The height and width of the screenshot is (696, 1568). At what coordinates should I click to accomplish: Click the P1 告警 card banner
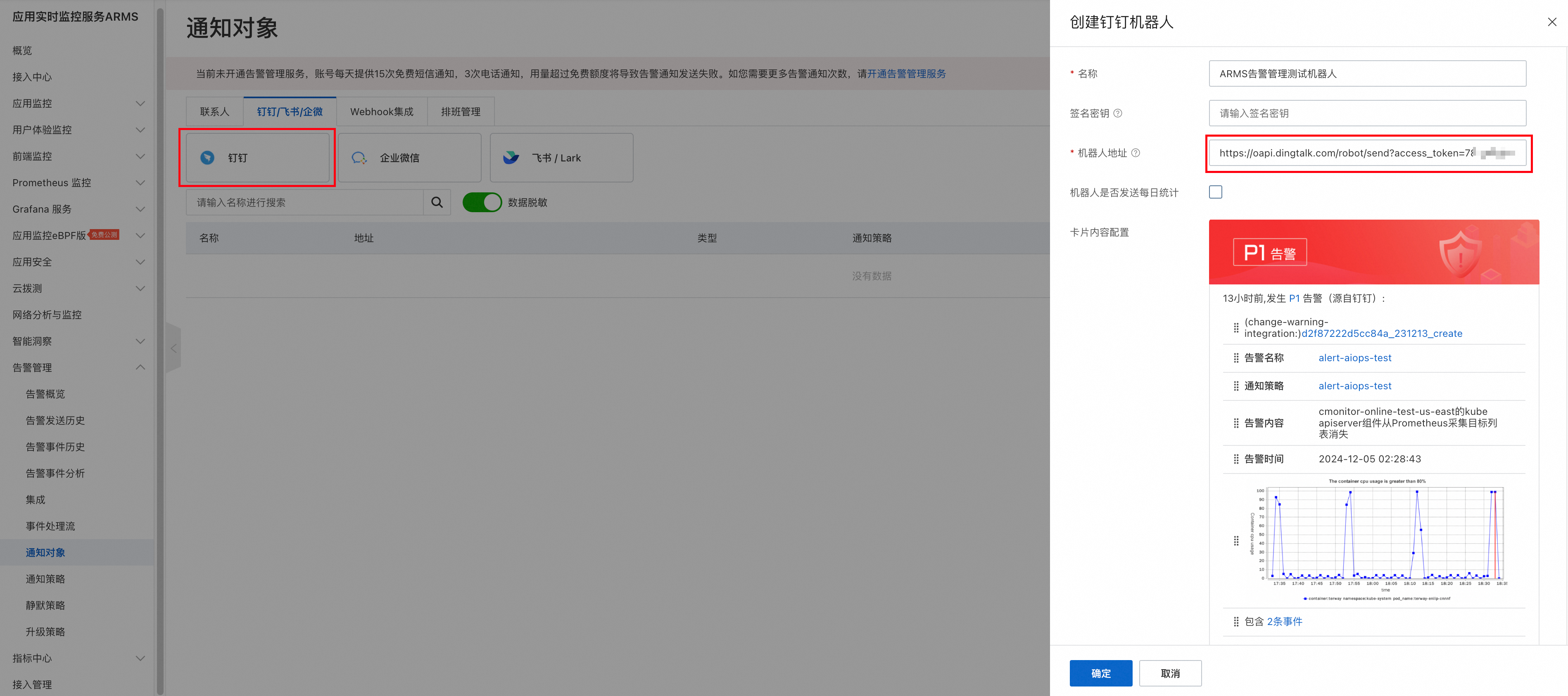(x=1374, y=252)
